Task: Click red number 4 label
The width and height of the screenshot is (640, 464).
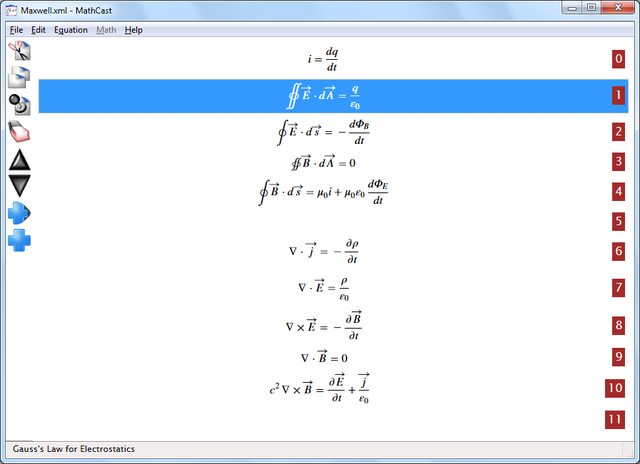Action: [x=618, y=191]
